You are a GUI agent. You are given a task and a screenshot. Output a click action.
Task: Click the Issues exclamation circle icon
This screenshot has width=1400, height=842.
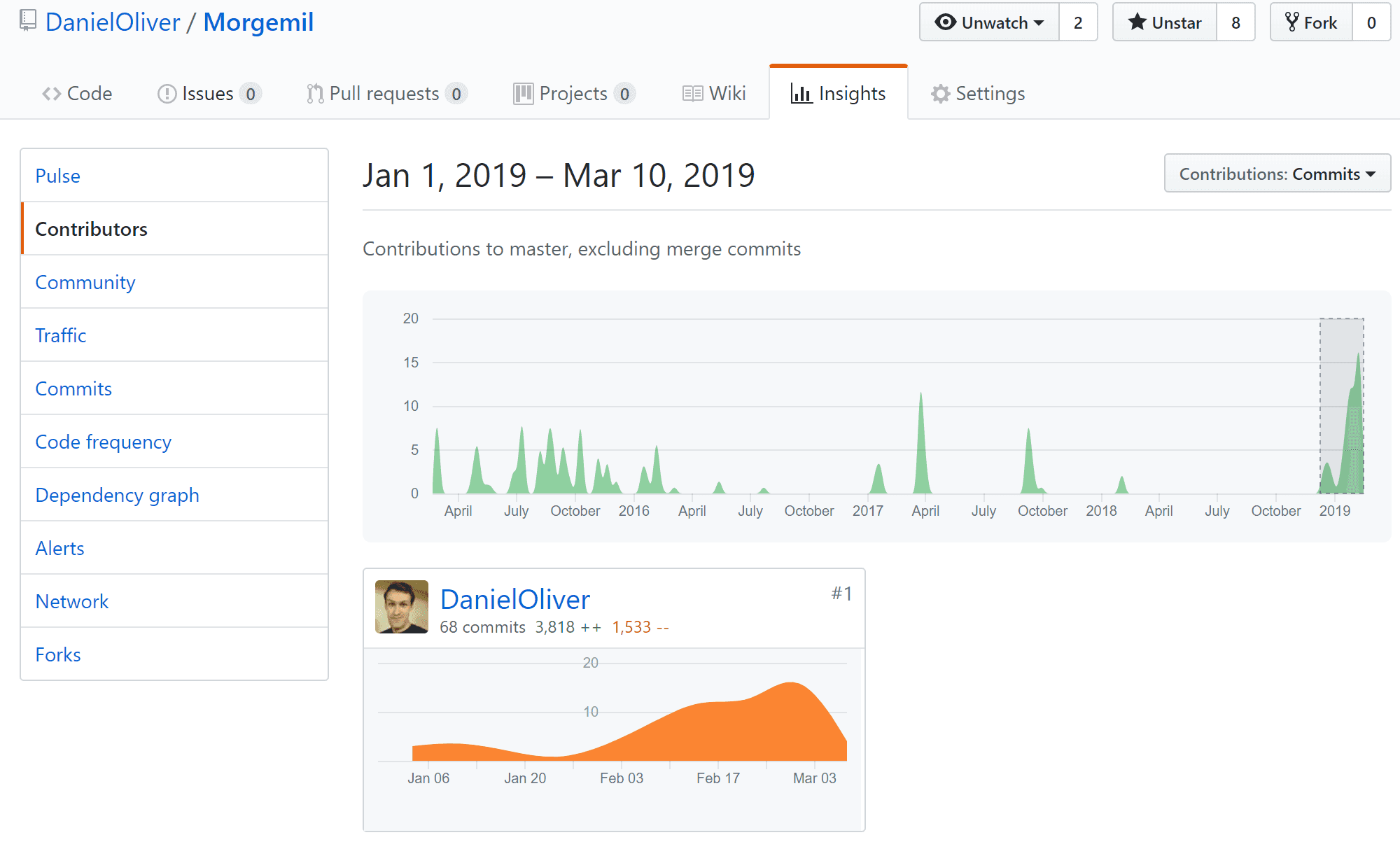point(167,94)
